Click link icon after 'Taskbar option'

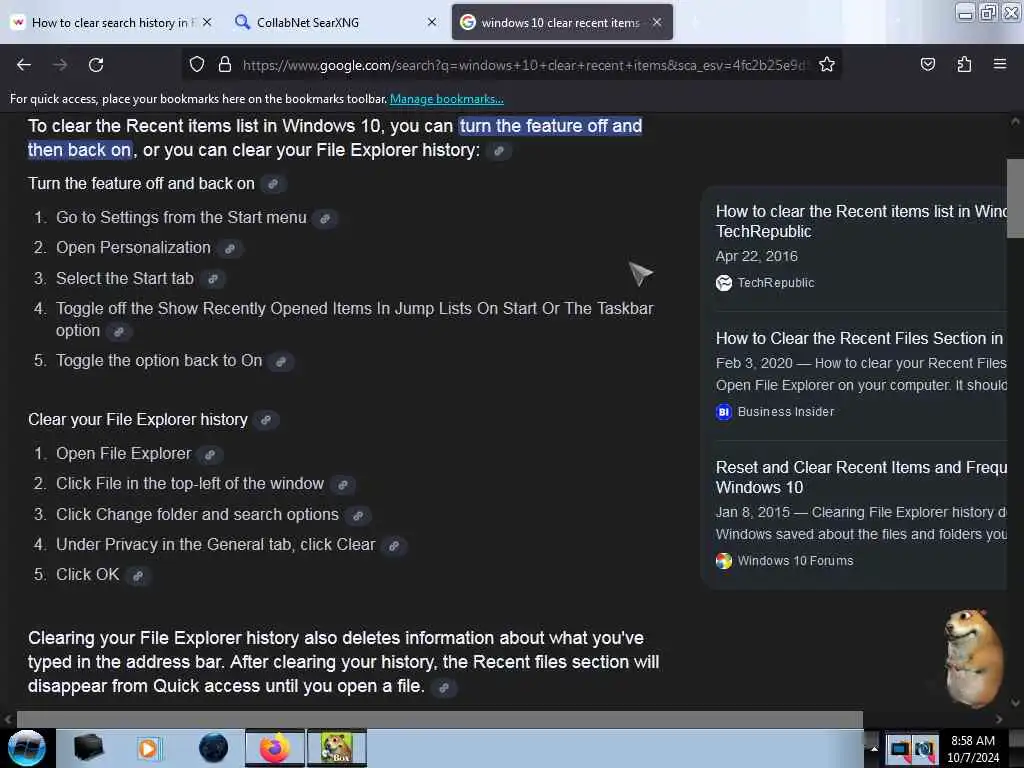tap(119, 332)
